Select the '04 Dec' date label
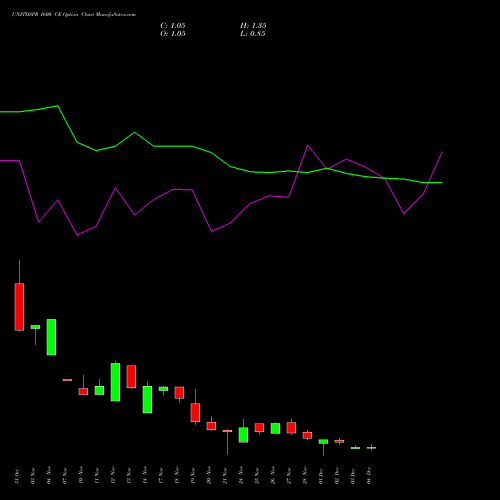500x500 pixels. click(x=369, y=476)
